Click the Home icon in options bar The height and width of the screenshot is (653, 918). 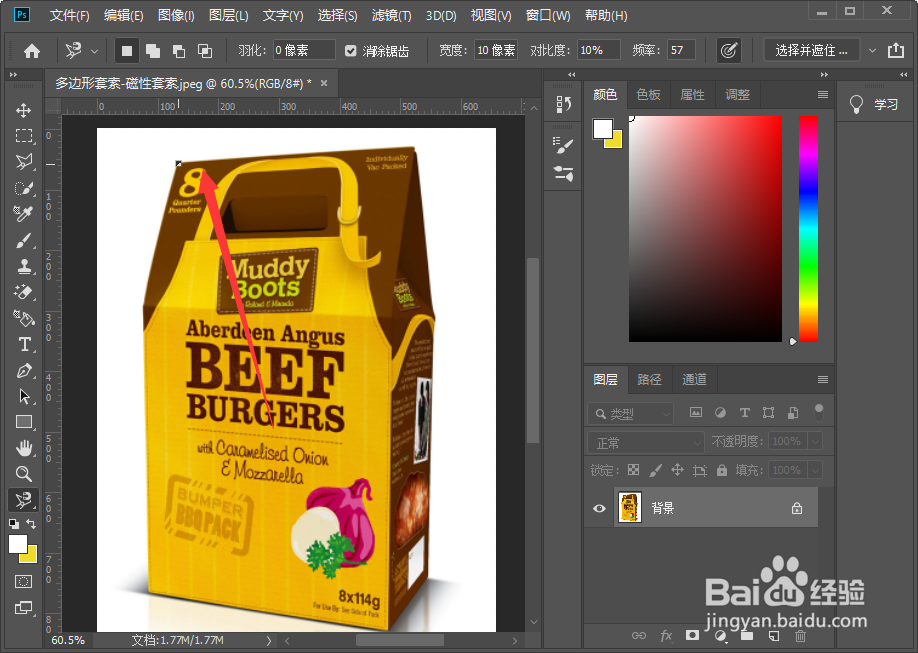pyautogui.click(x=32, y=51)
